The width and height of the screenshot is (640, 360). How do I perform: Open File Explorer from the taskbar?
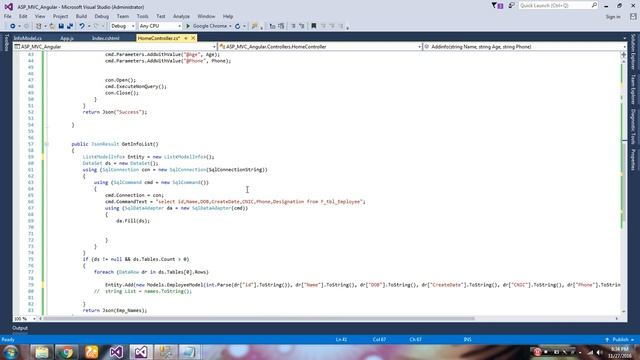[42, 352]
